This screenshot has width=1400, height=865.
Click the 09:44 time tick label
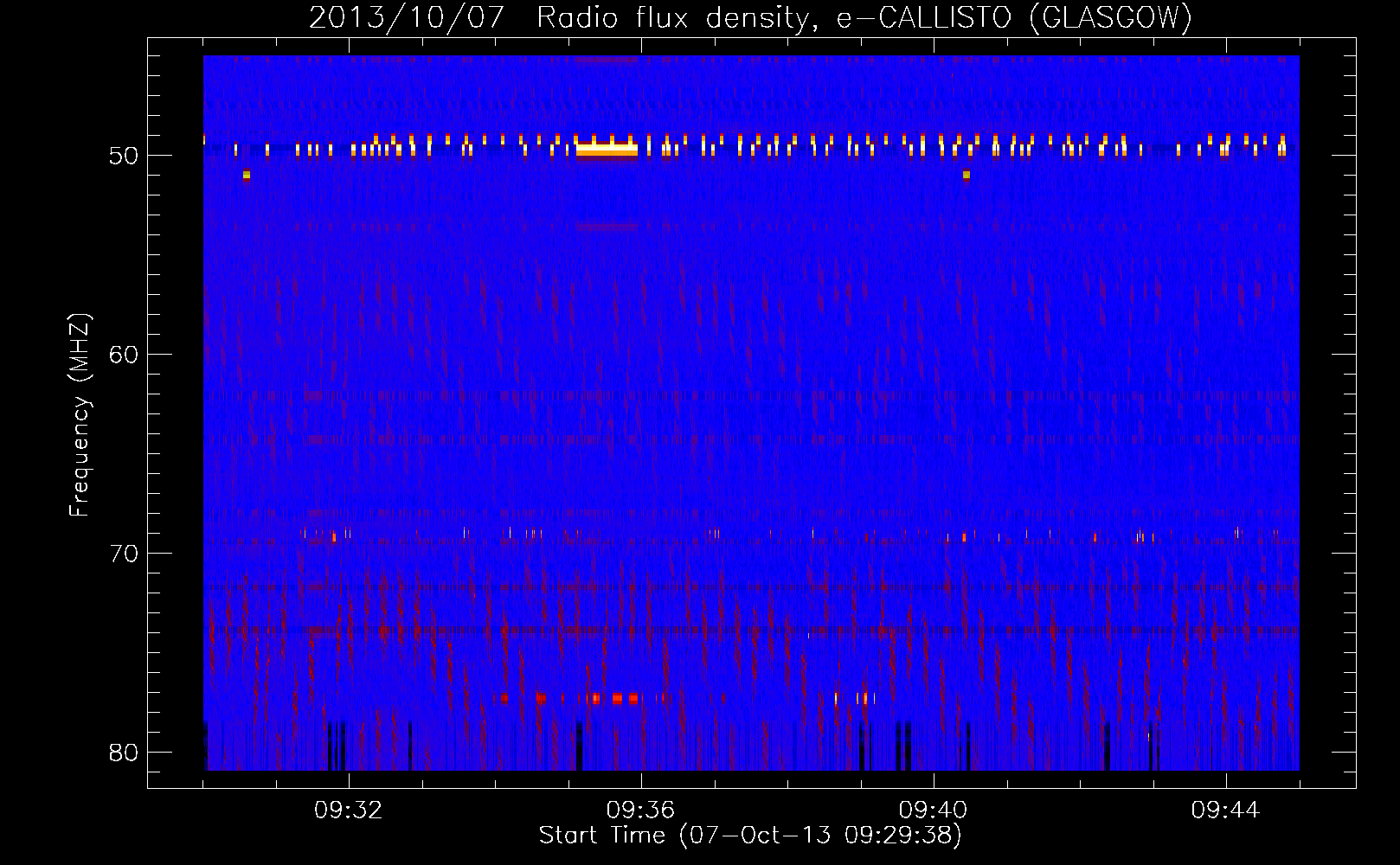(1225, 811)
